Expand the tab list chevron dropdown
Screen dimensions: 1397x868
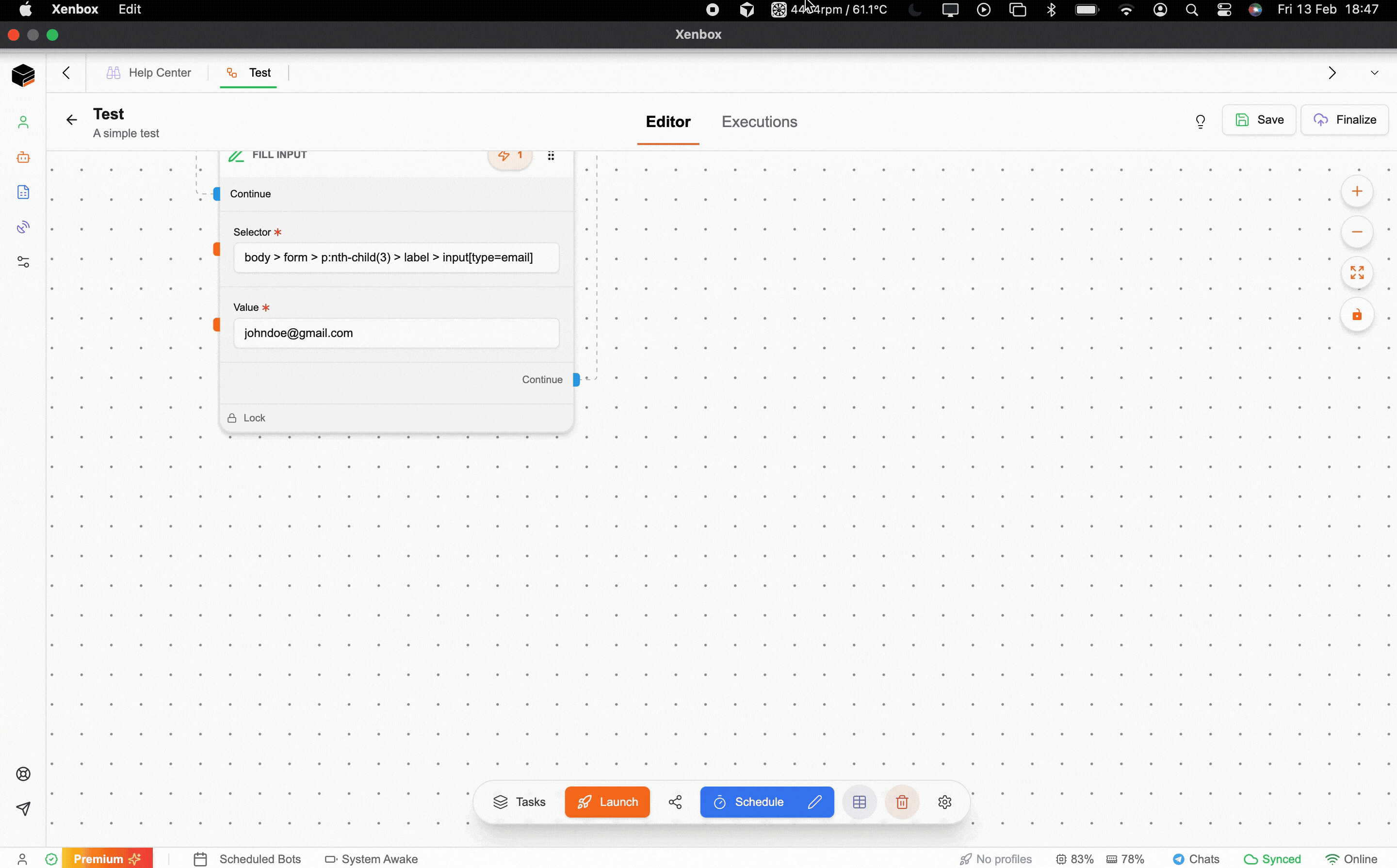tap(1374, 73)
